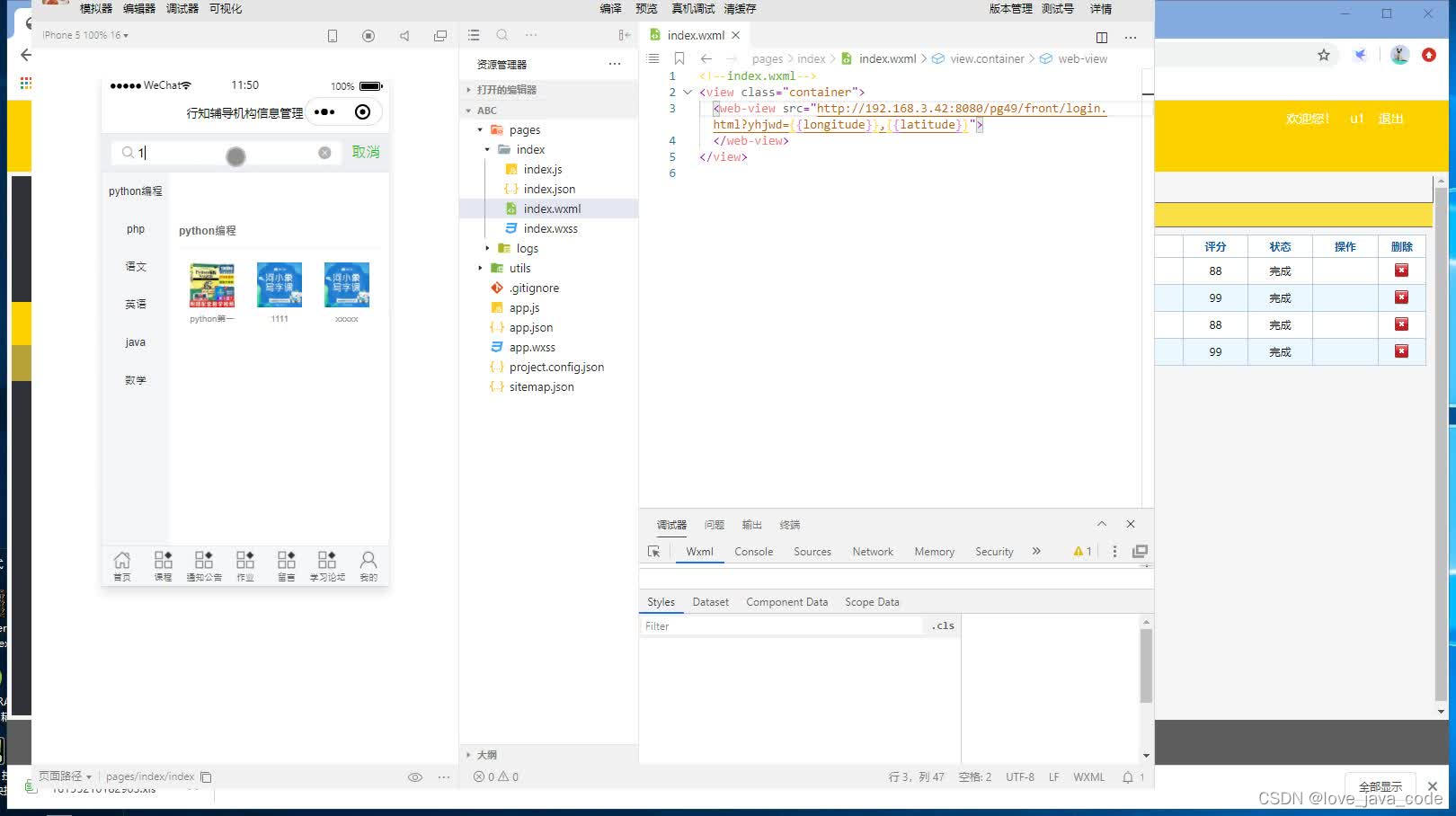The width and height of the screenshot is (1456, 816).
Task: Open the 作业 homework tab icon
Action: click(244, 566)
